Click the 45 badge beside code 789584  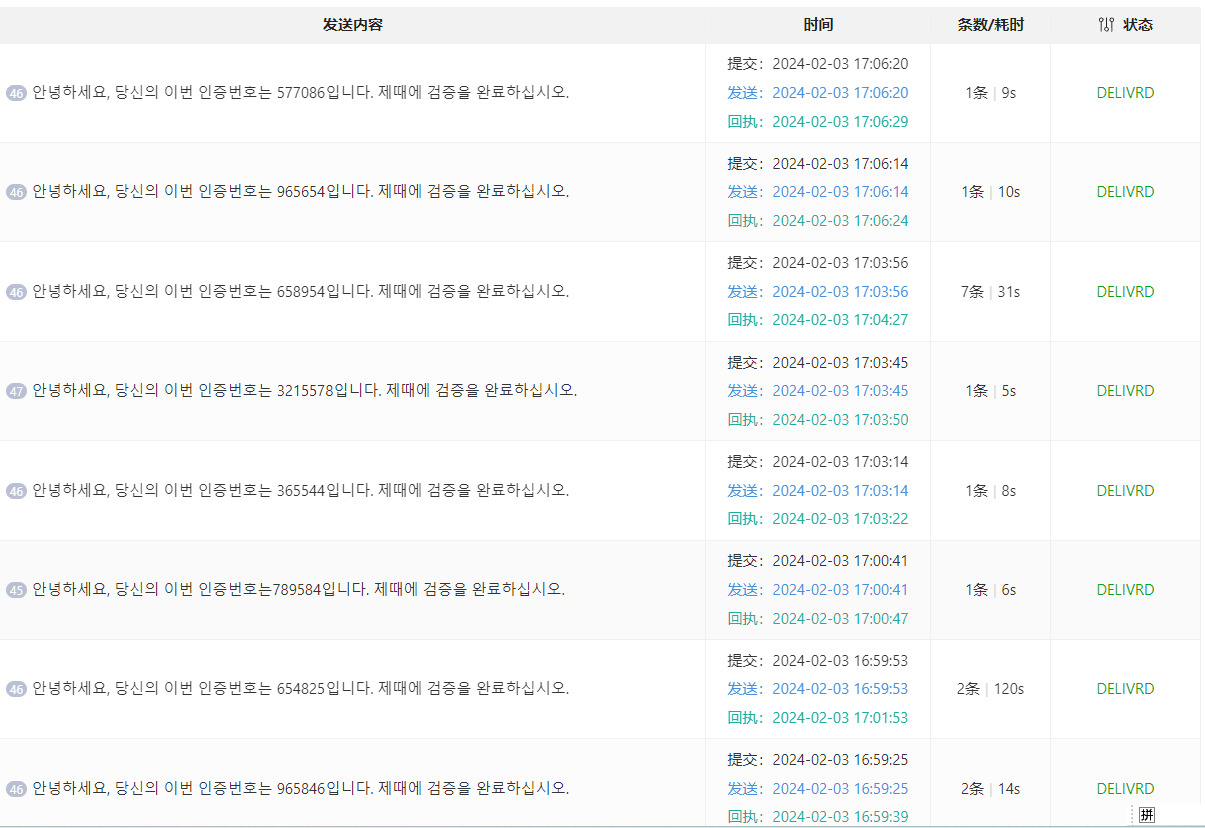16,590
